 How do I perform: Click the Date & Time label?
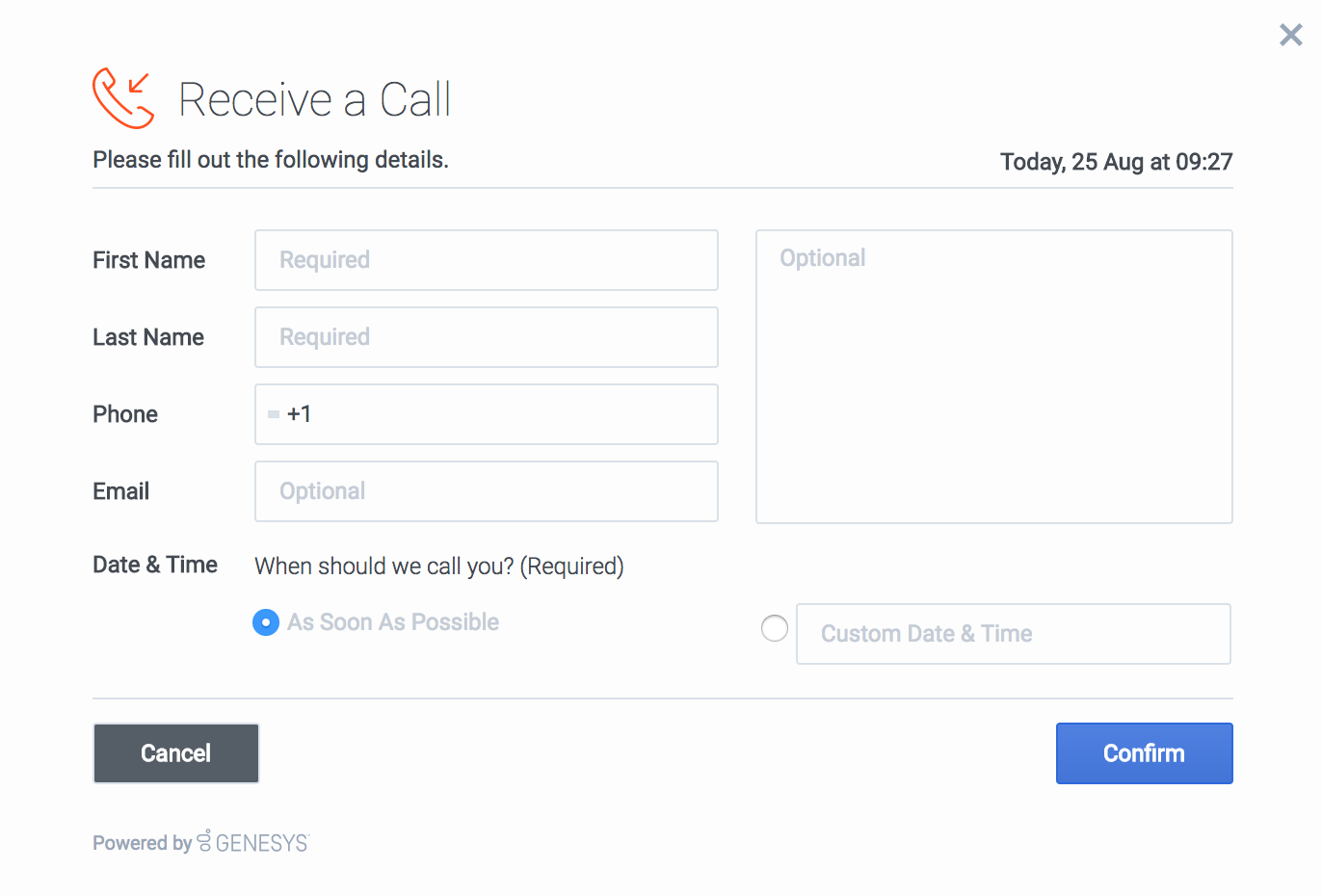pos(155,565)
